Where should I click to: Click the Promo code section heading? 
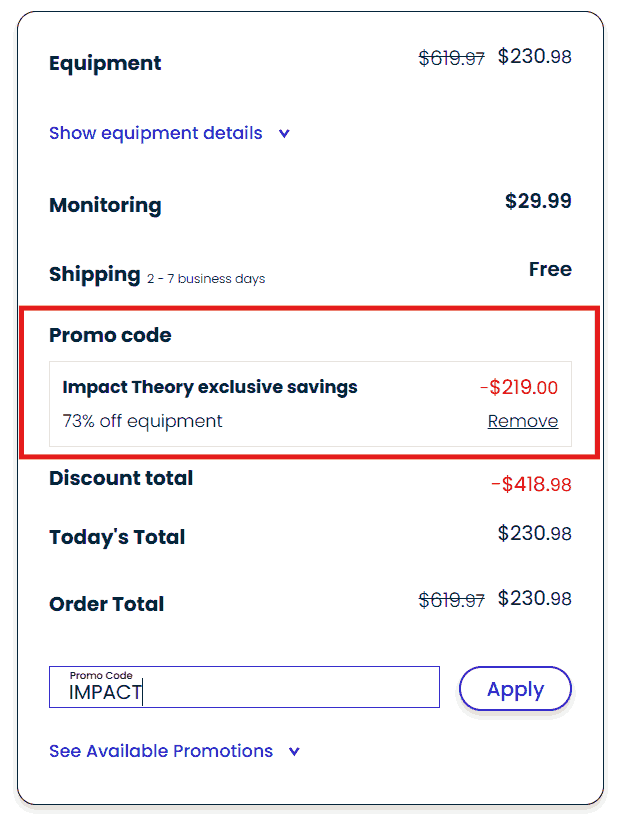[110, 335]
